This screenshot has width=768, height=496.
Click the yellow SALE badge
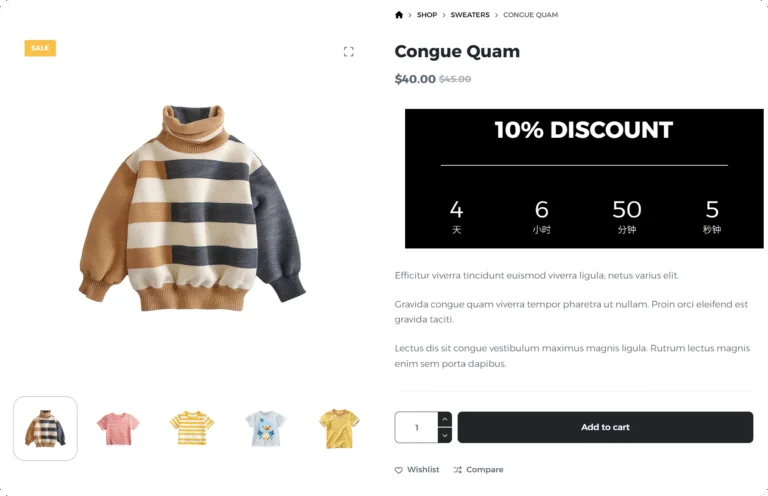click(40, 48)
